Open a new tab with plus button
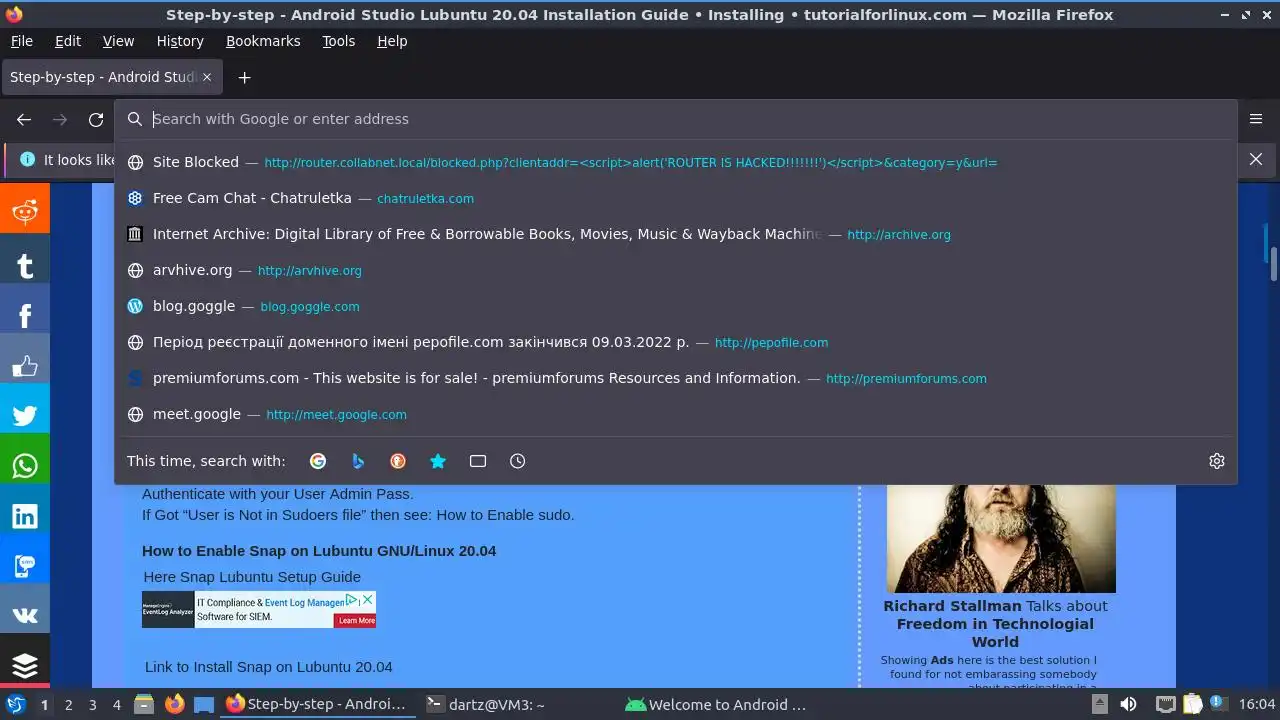Viewport: 1280px width, 720px height. pyautogui.click(x=244, y=77)
